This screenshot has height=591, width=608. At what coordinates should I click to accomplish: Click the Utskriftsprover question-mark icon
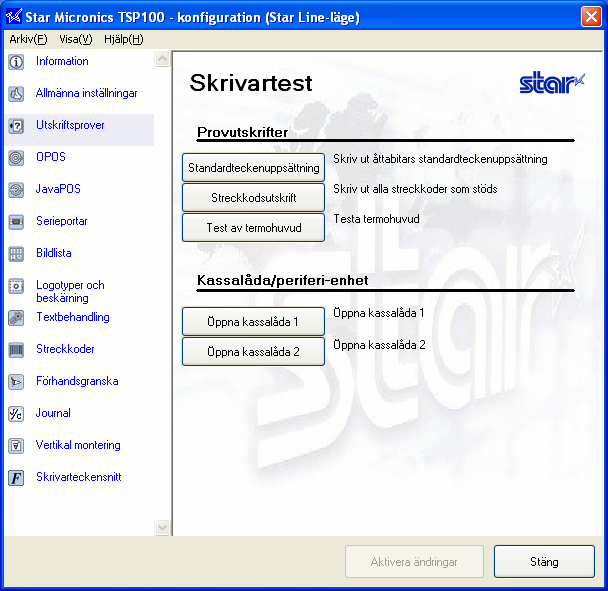click(16, 126)
